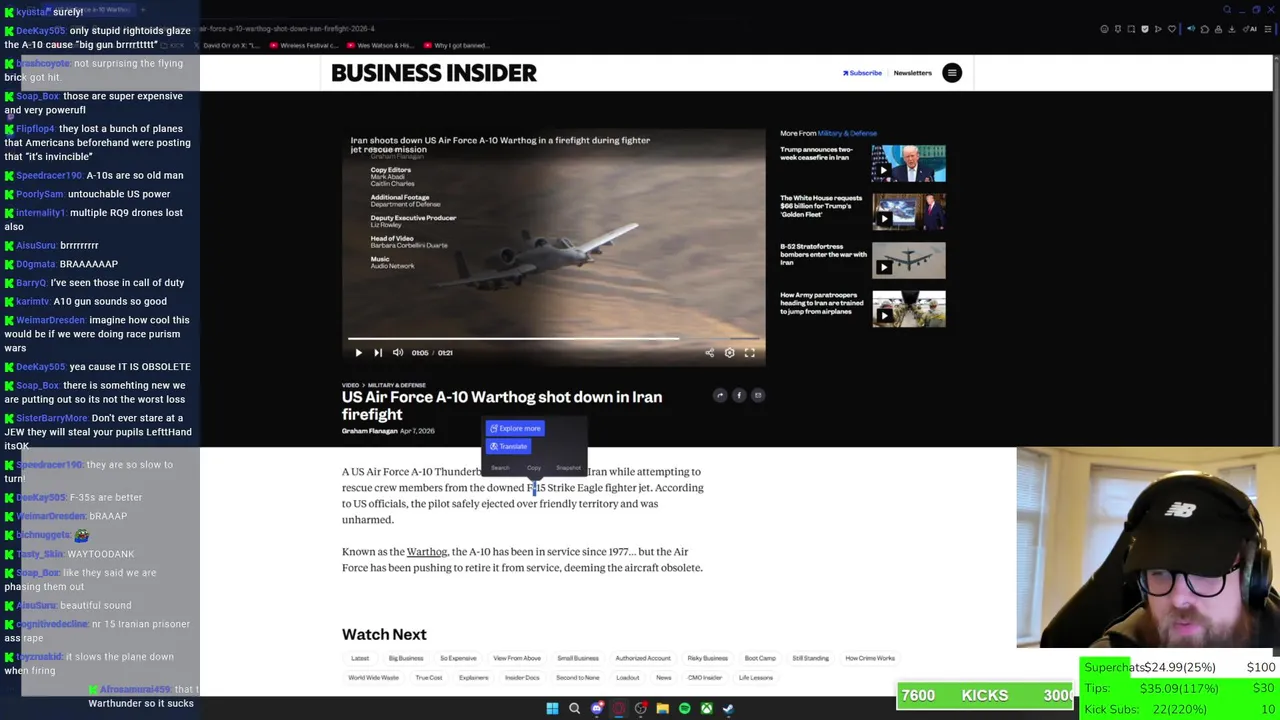Select the Second to None tag

[578, 678]
